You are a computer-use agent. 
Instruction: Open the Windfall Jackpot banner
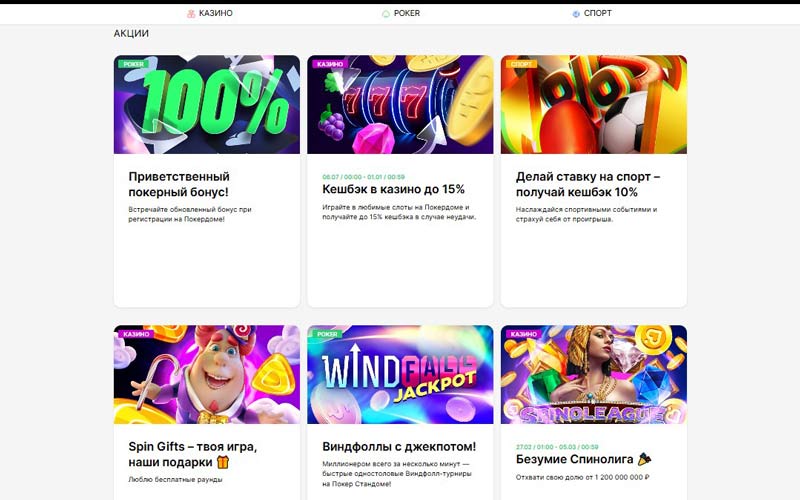coord(400,374)
